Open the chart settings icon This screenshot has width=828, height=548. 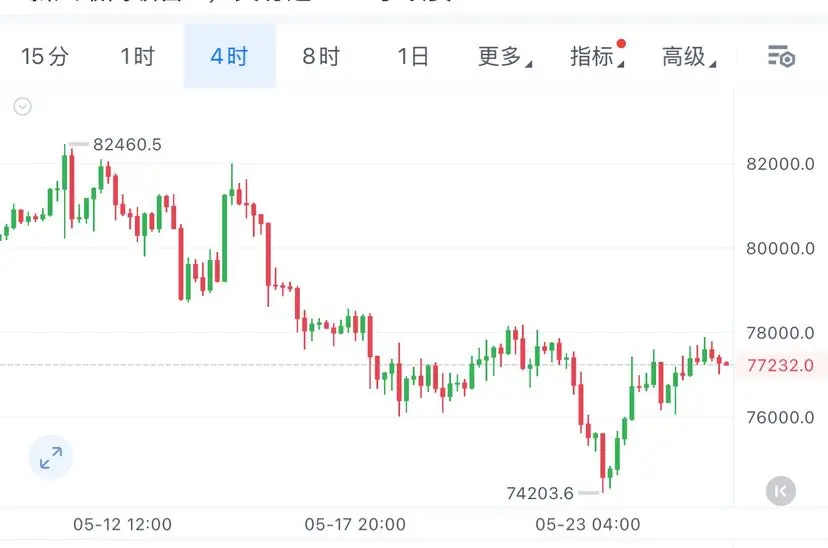(x=781, y=56)
